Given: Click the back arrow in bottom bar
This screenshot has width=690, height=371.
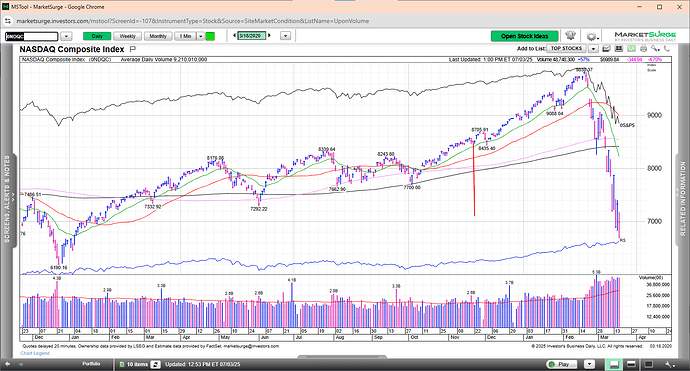Looking at the screenshot, I should coord(7,364).
